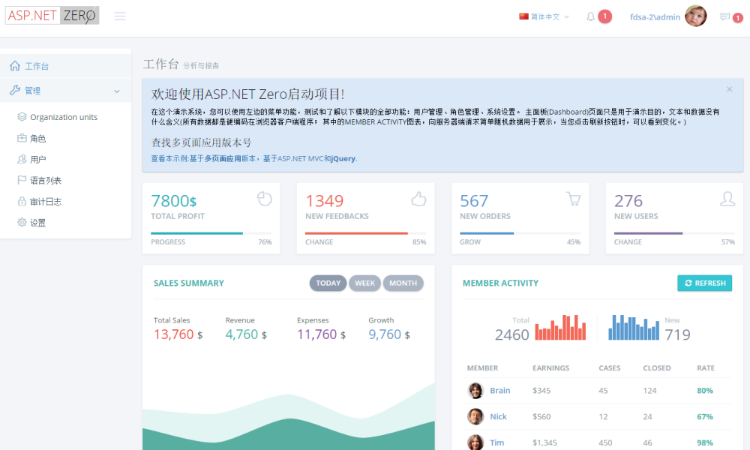Toggle the hamburger sidebar menu icon
Viewport: 750px width, 450px height.
click(120, 16)
